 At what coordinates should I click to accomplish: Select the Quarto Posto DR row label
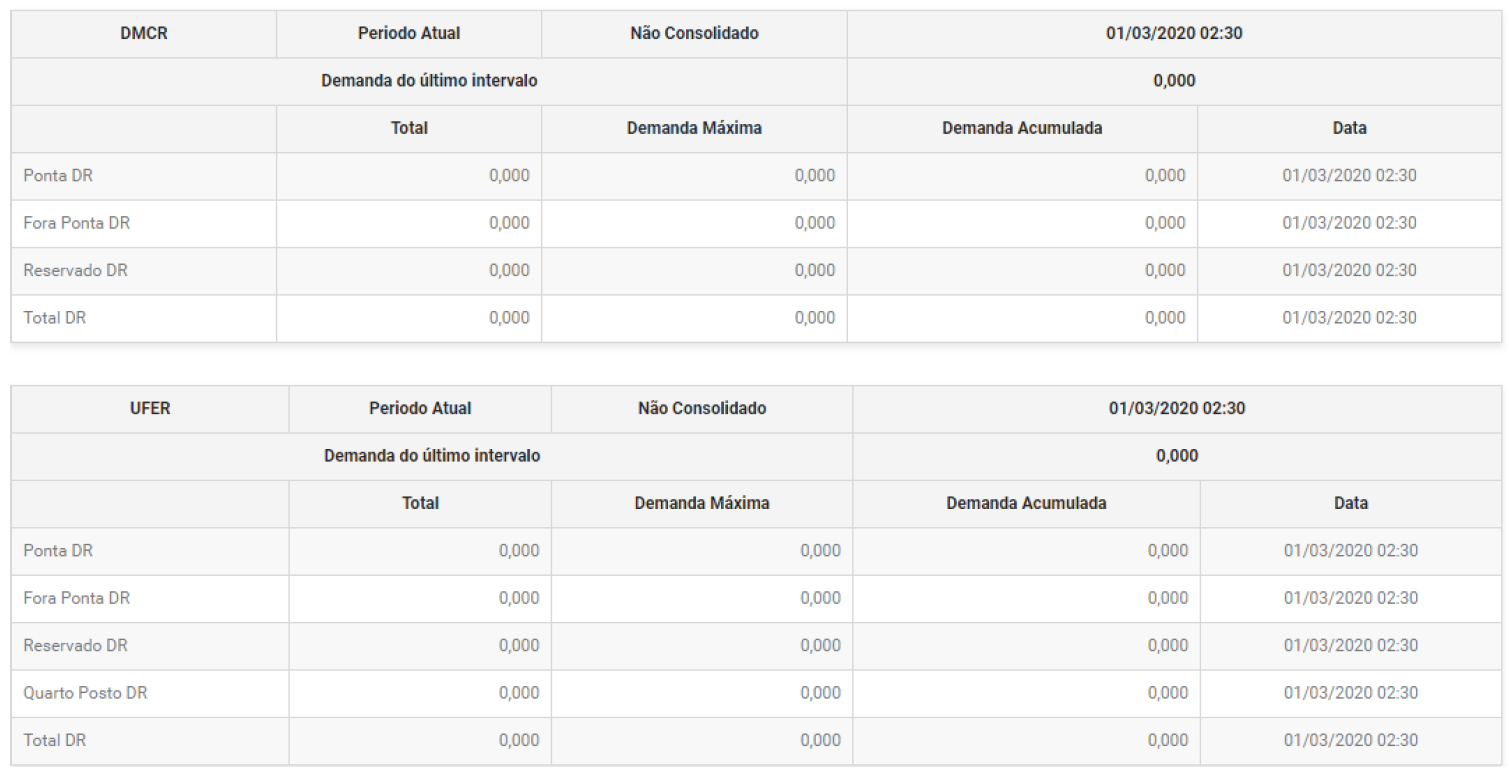[85, 693]
